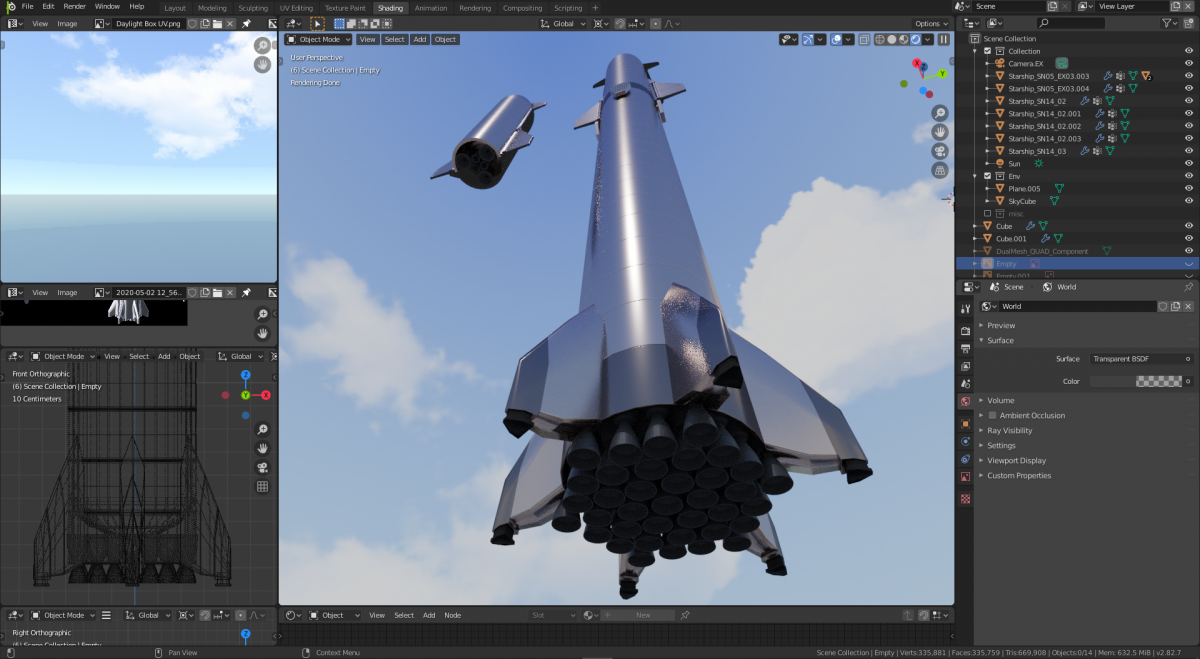Click the pin icon in properties header

(x=1188, y=287)
